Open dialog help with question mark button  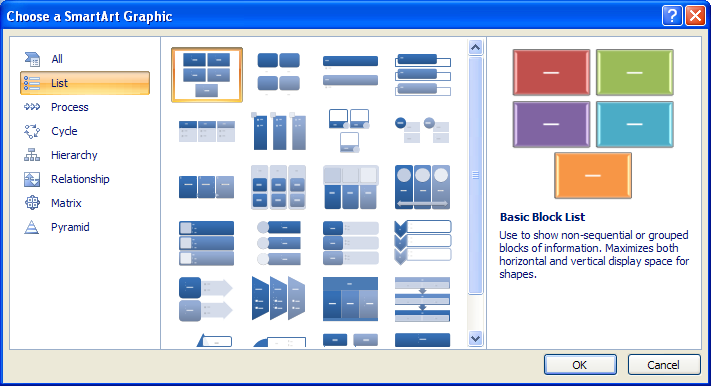coord(672,16)
